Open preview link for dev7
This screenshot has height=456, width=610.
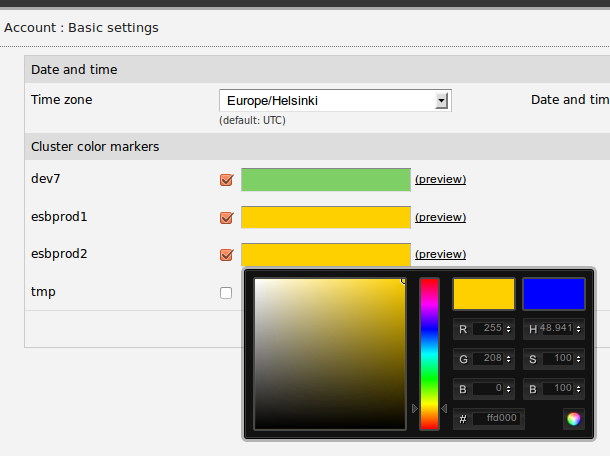(x=440, y=180)
